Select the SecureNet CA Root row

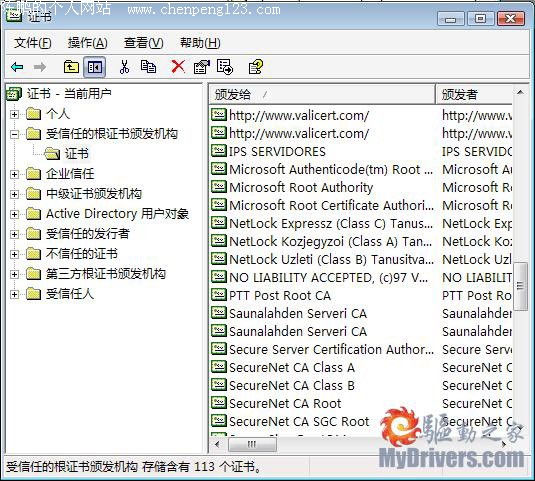pyautogui.click(x=361, y=404)
